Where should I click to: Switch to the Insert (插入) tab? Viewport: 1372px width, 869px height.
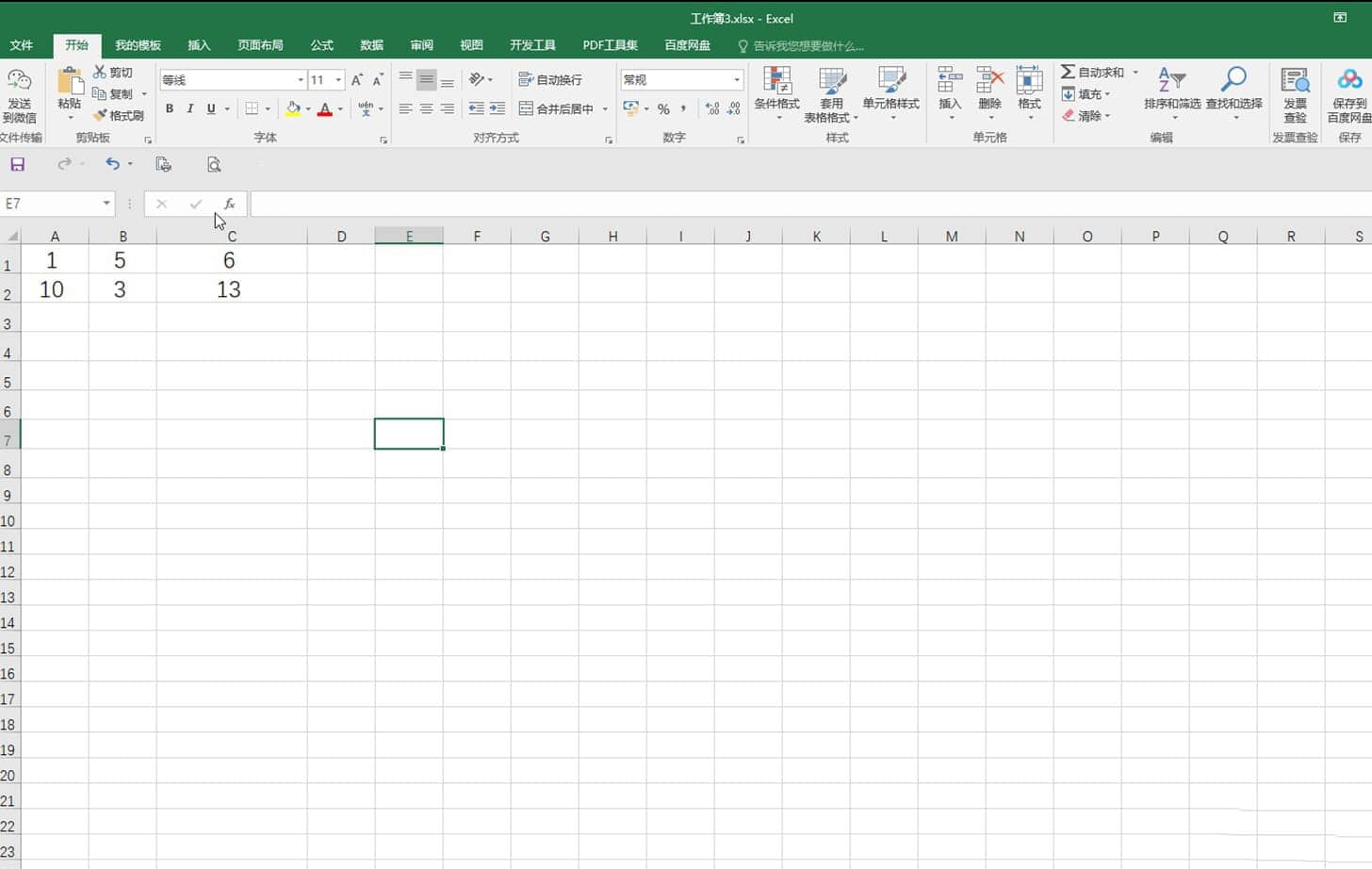[199, 45]
